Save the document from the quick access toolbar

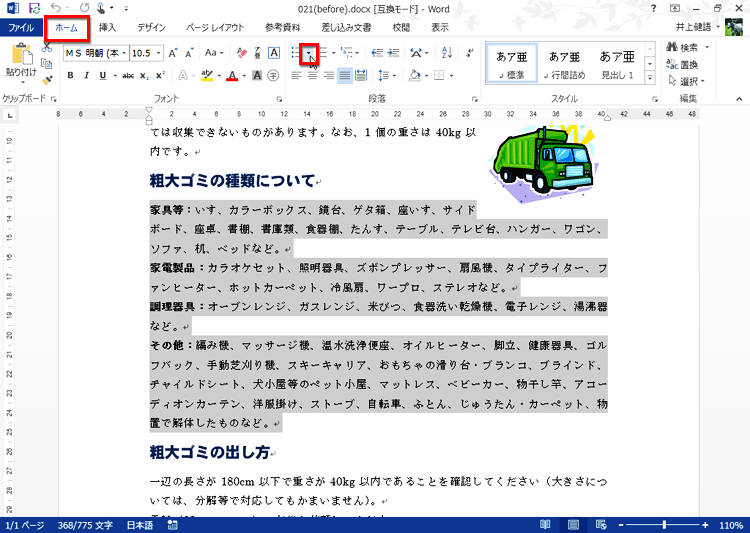click(x=34, y=9)
